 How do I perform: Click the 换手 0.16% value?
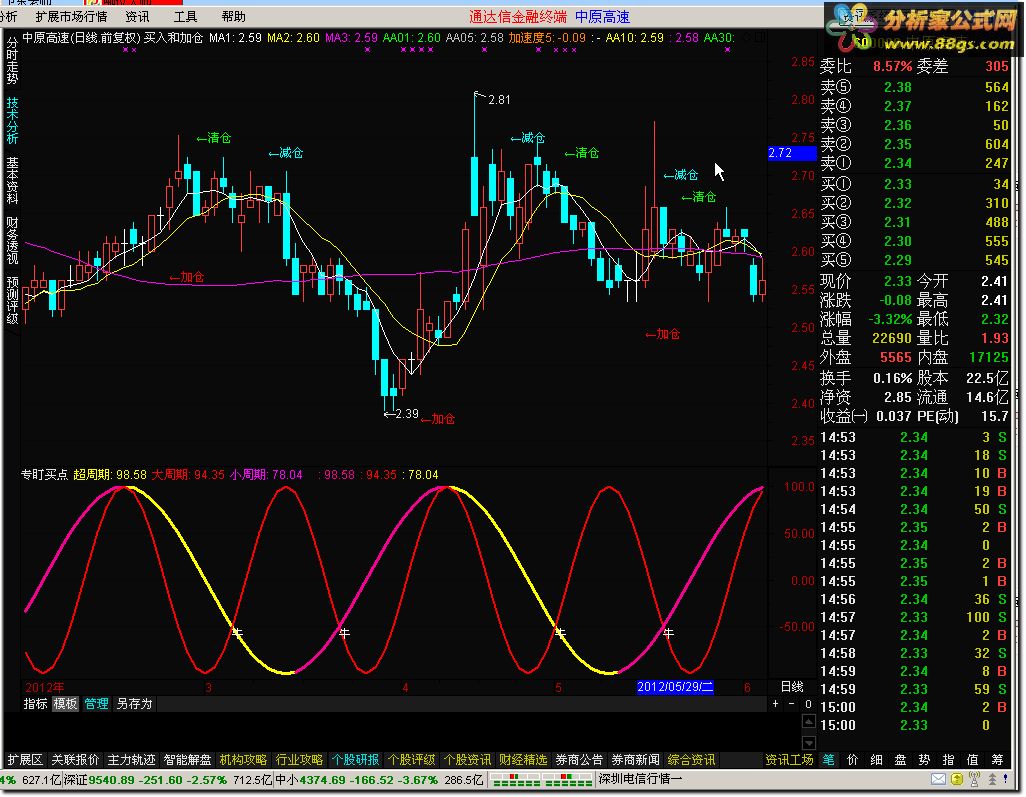(893, 379)
